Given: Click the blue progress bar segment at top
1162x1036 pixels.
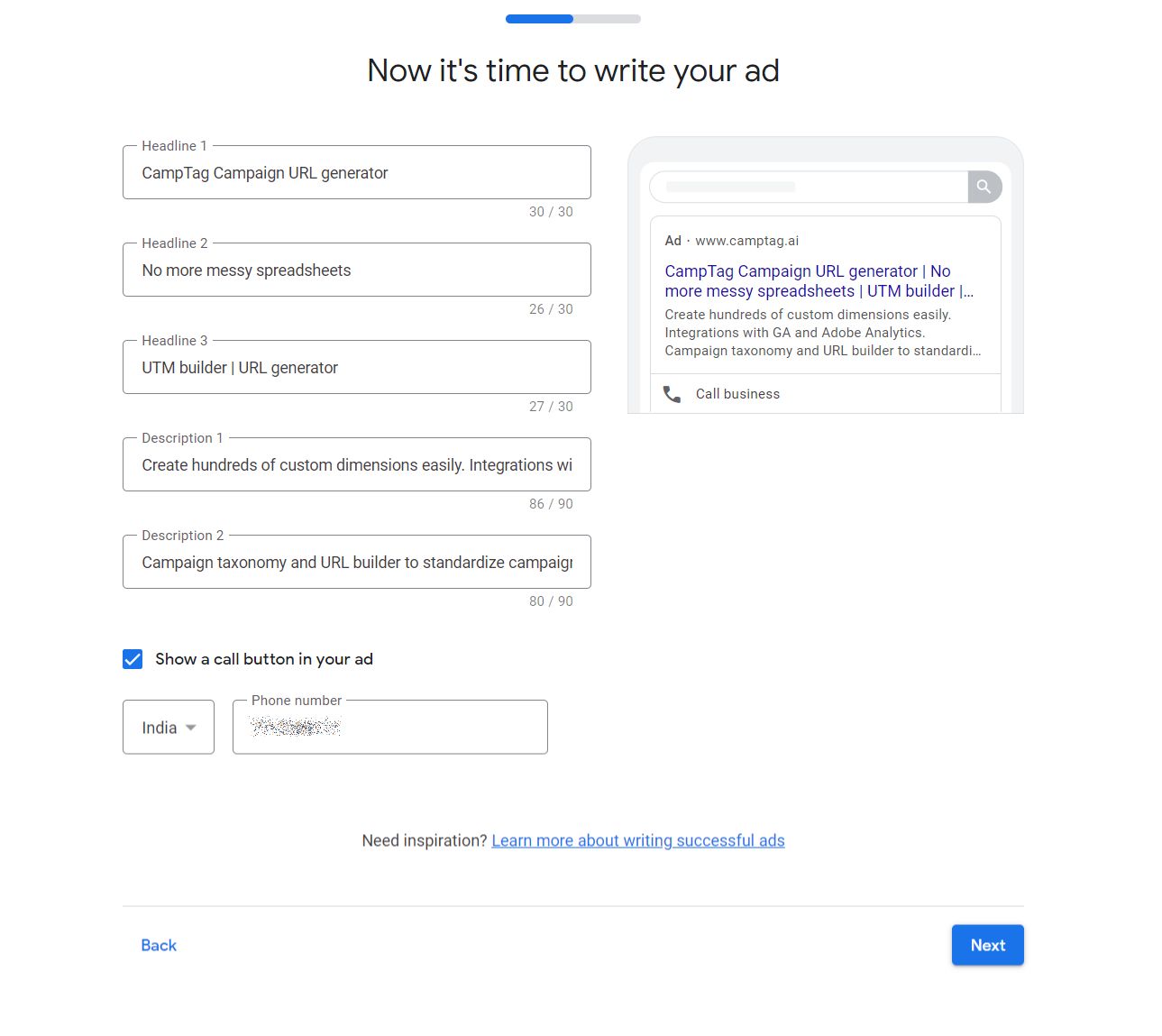Looking at the screenshot, I should point(538,18).
